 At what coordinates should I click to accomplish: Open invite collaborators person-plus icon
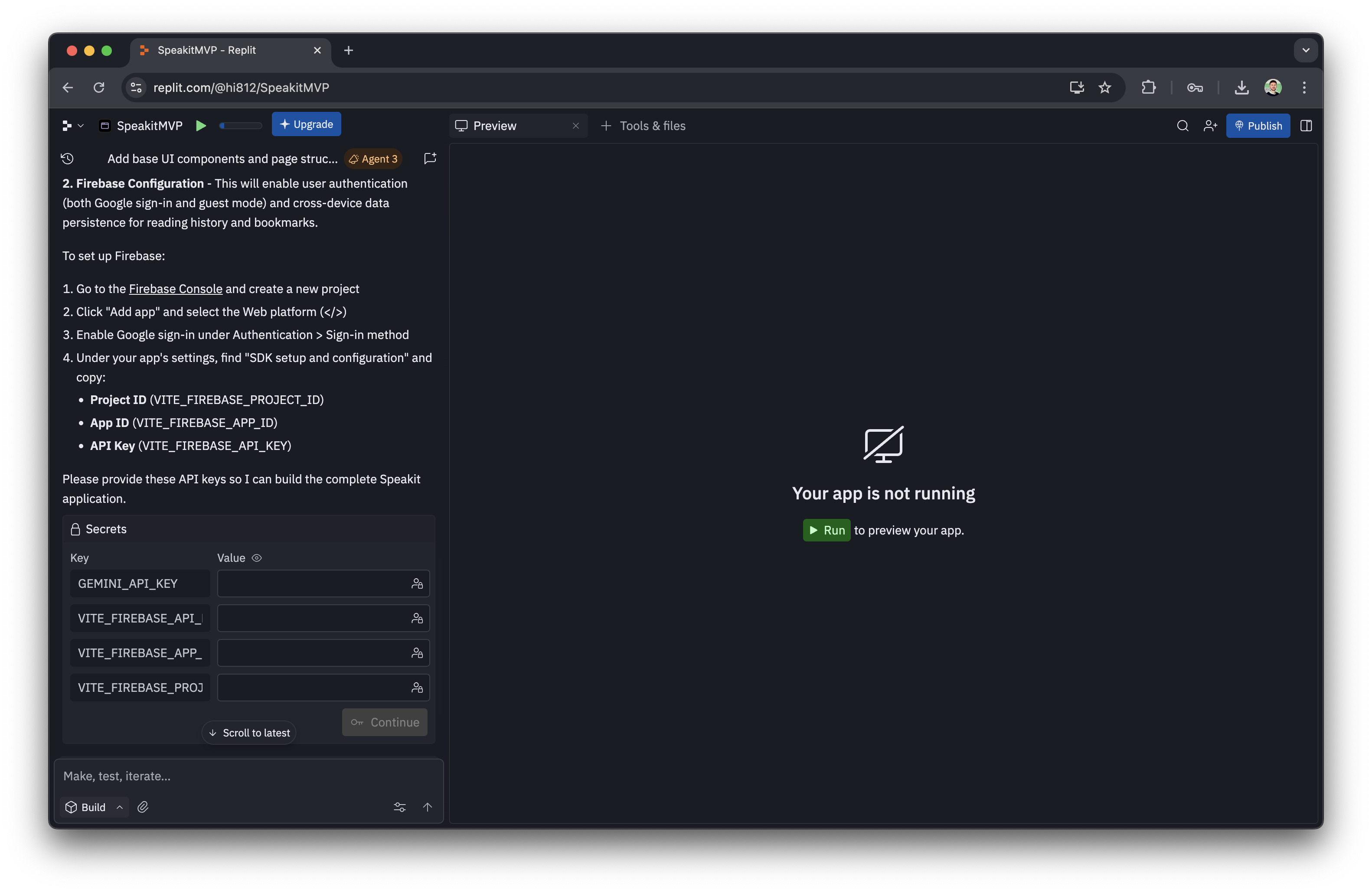[x=1210, y=126]
